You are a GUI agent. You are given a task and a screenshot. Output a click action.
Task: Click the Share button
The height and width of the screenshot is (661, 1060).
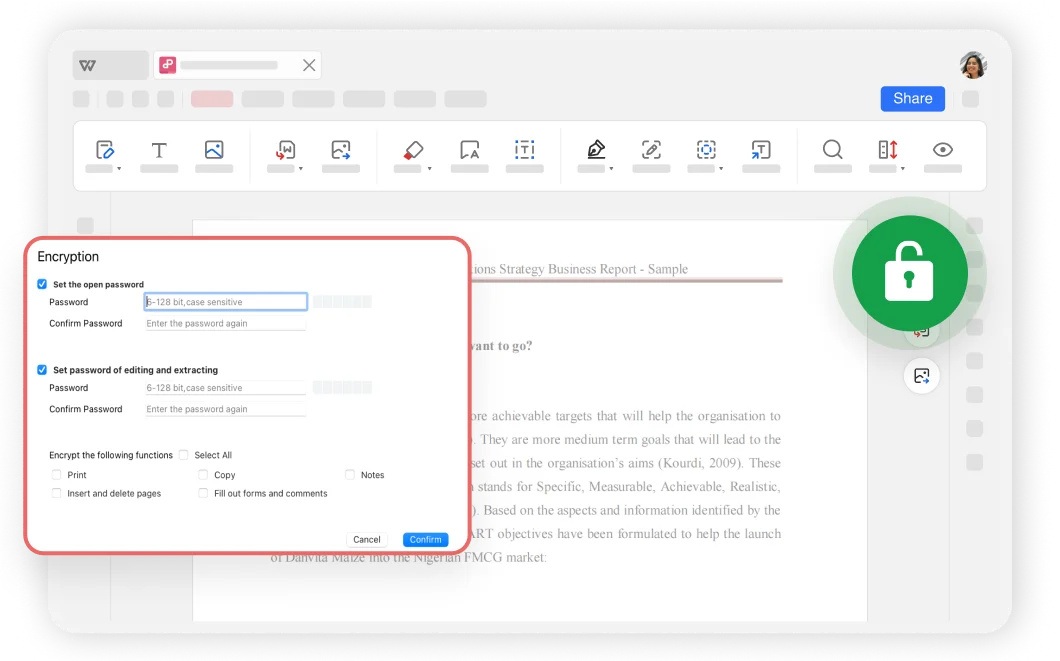pyautogui.click(x=911, y=98)
